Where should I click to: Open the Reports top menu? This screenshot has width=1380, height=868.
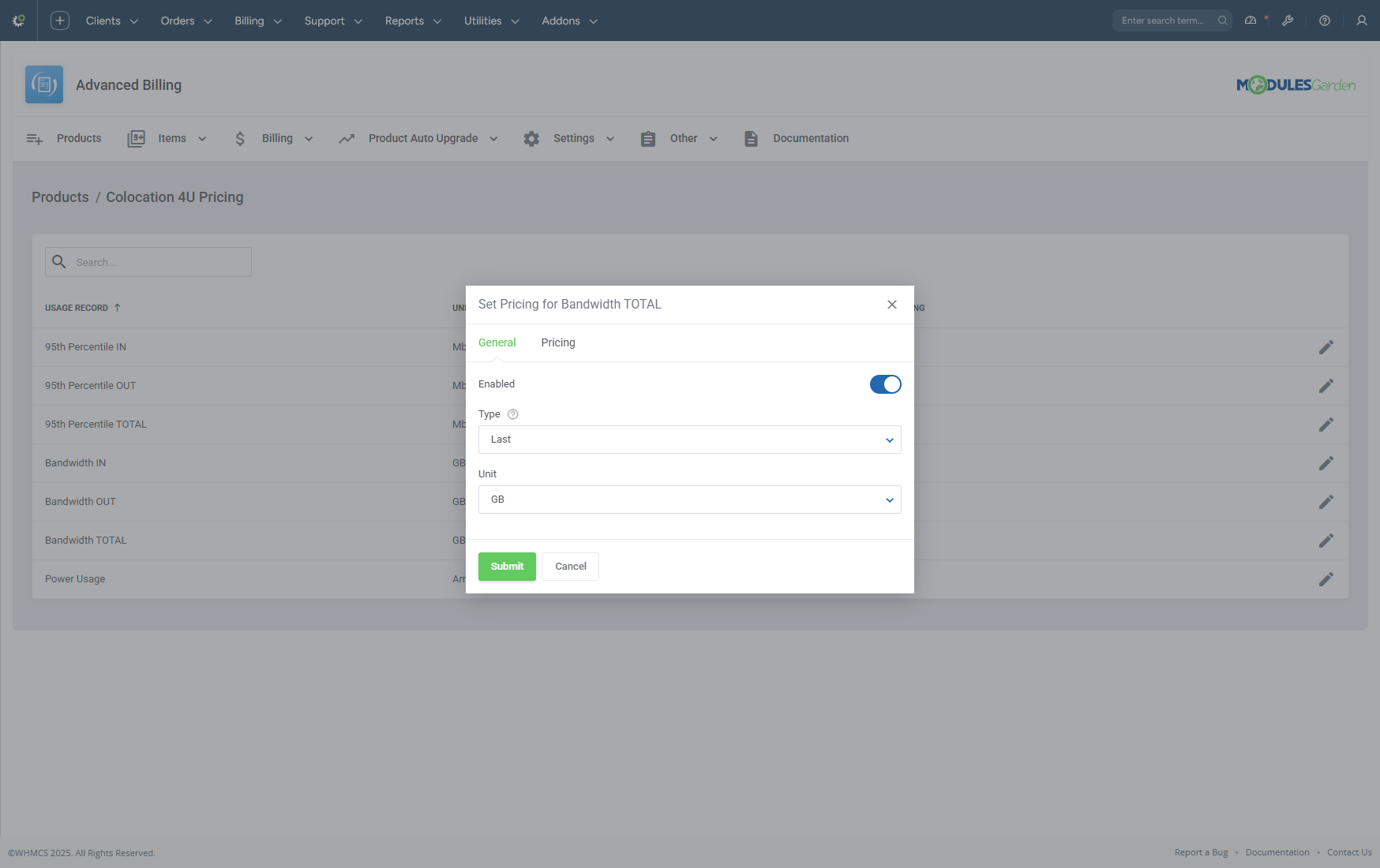tap(414, 21)
